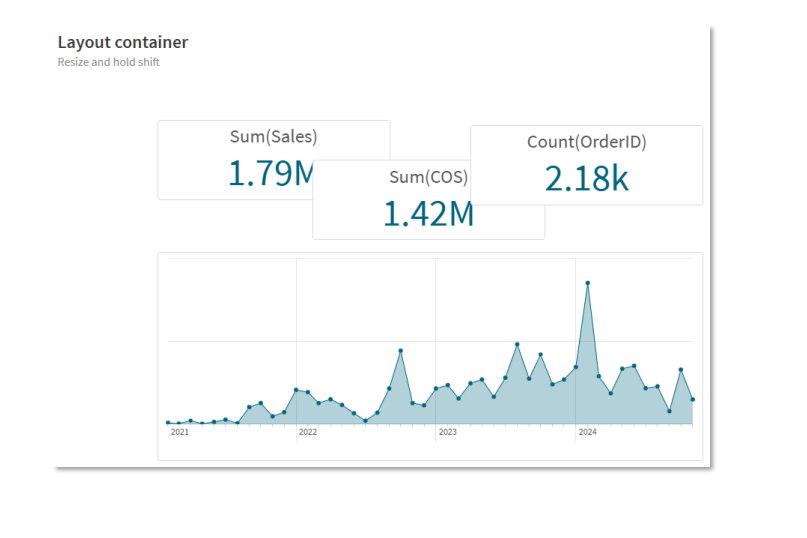Click the last data point on the chart
807x538 pixels.
coord(692,399)
